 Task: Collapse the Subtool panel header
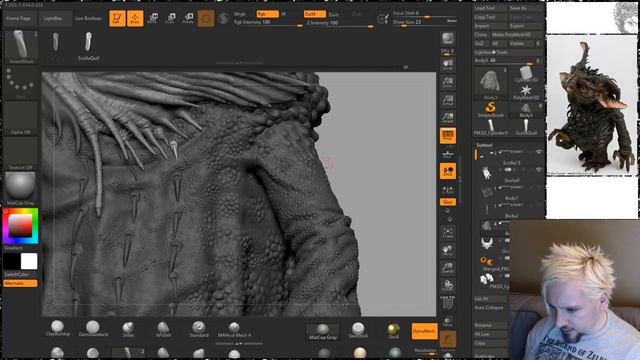484,145
